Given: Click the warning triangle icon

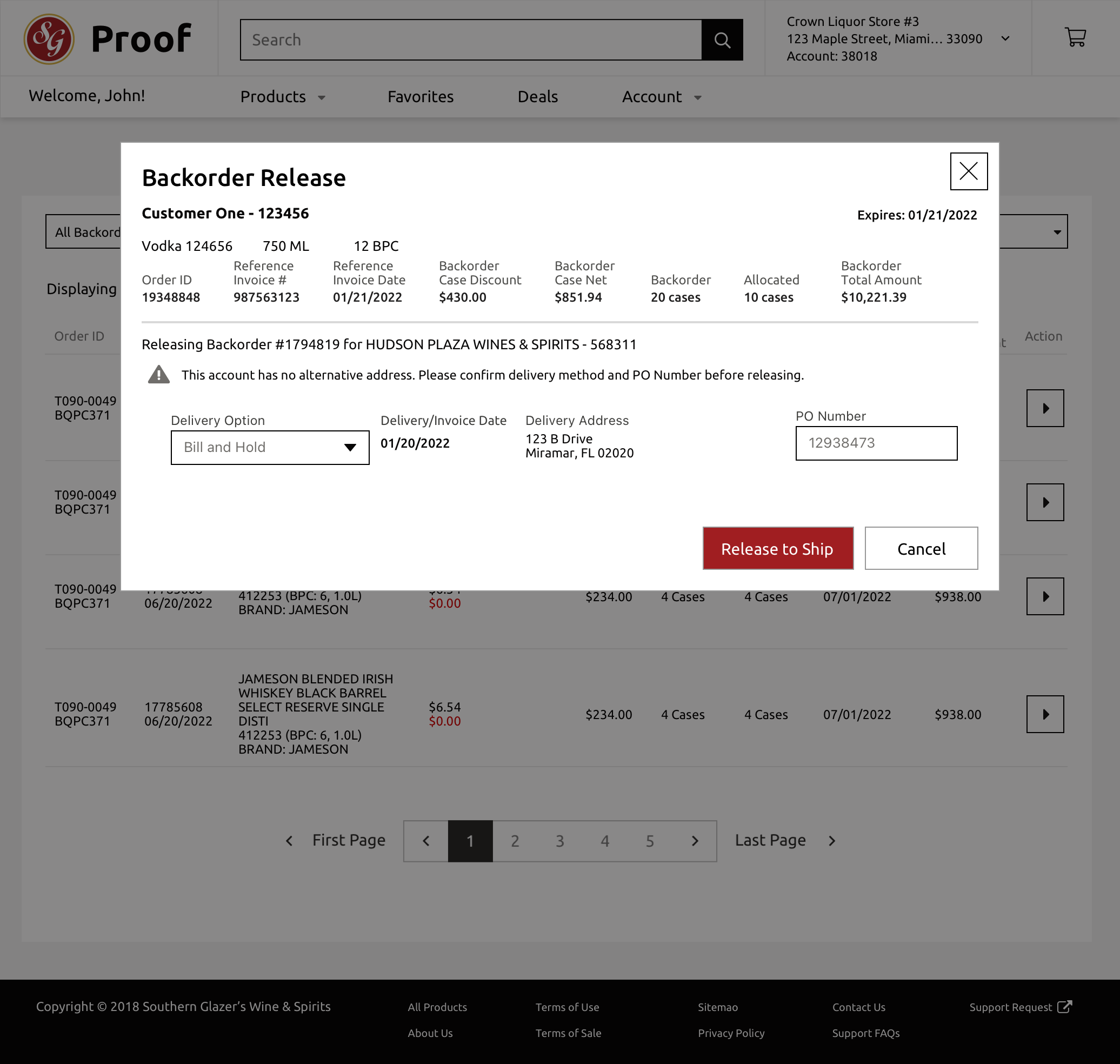Looking at the screenshot, I should [x=159, y=375].
